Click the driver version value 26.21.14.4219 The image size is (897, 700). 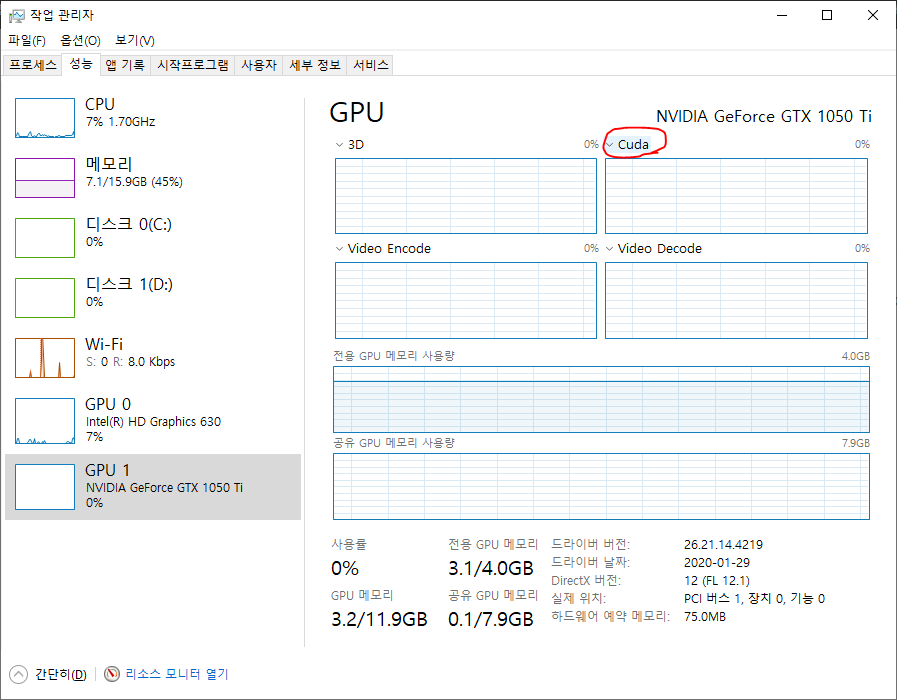point(723,544)
